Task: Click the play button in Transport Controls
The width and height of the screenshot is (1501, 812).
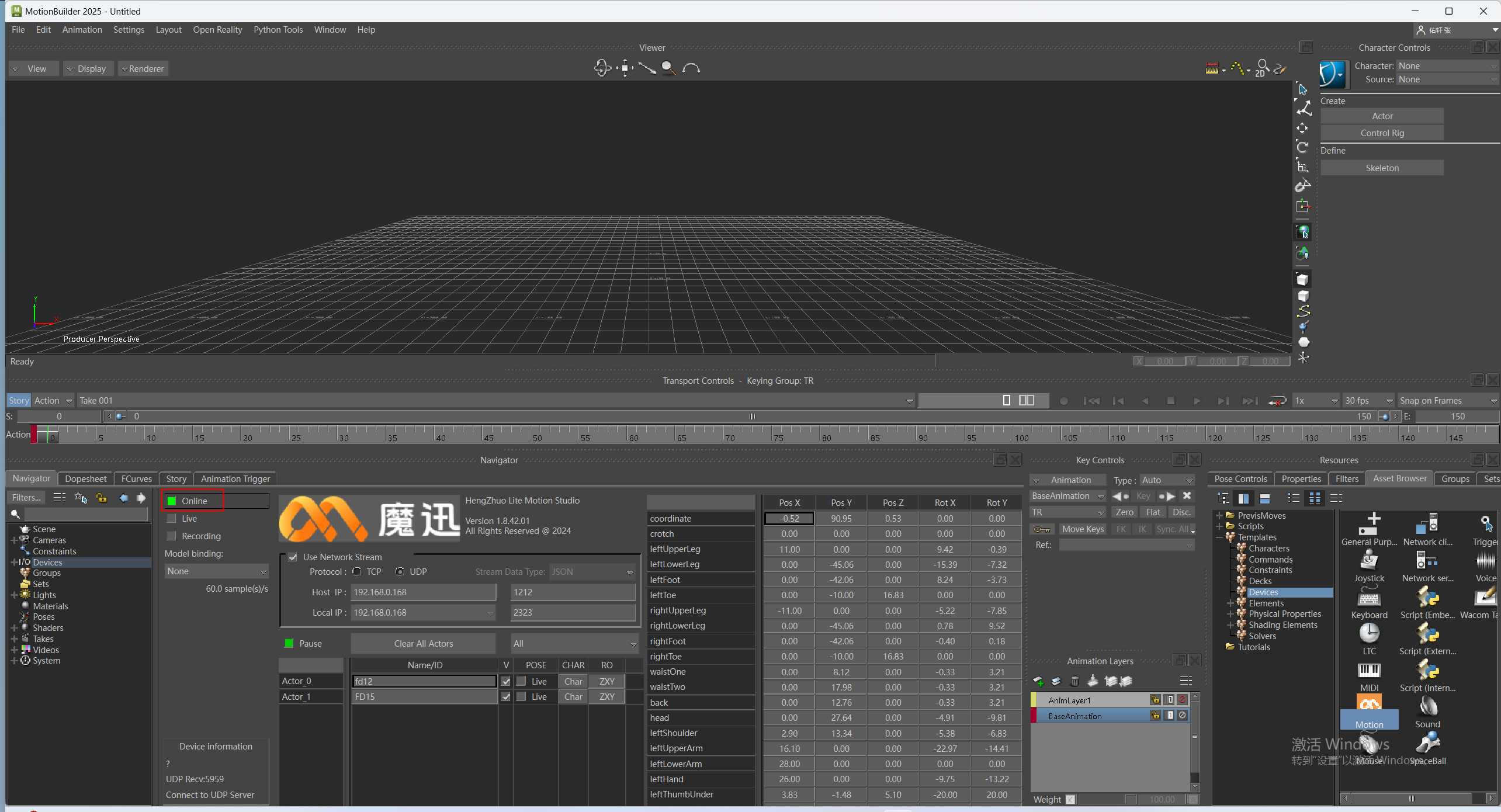Action: pos(1197,401)
